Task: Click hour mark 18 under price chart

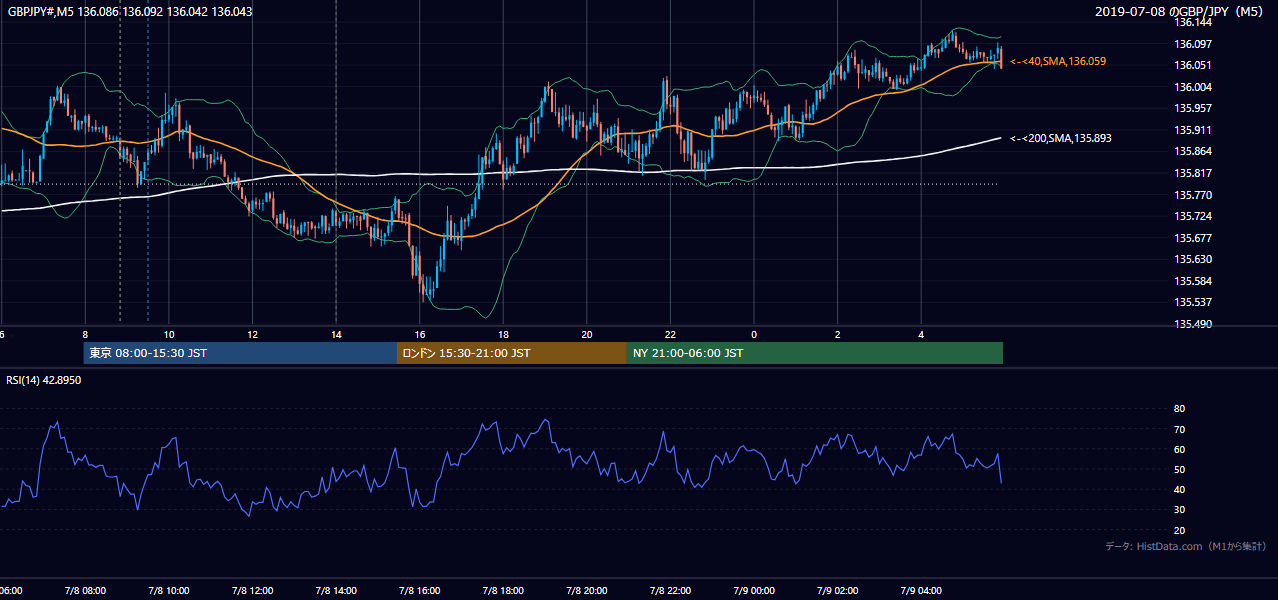Action: [x=504, y=334]
